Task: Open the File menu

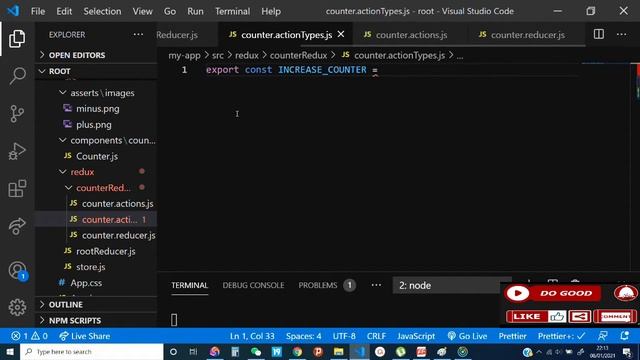Action: [38, 11]
